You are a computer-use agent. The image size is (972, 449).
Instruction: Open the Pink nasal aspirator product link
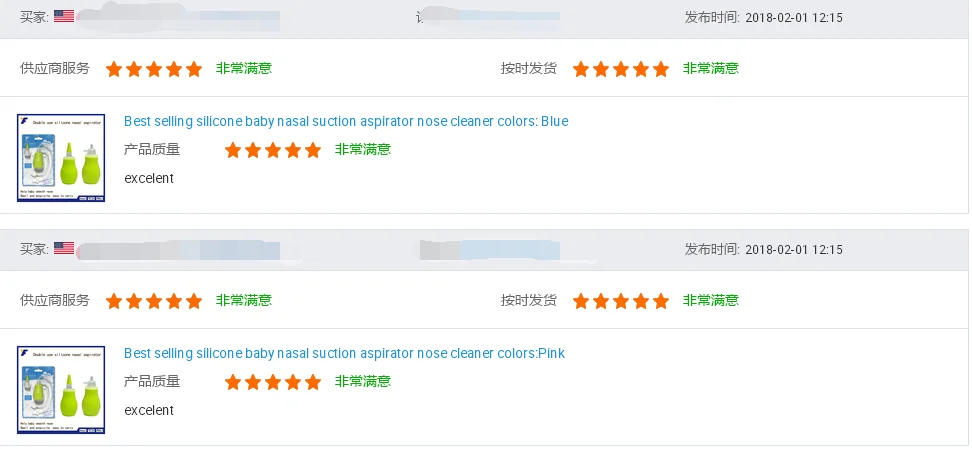344,353
